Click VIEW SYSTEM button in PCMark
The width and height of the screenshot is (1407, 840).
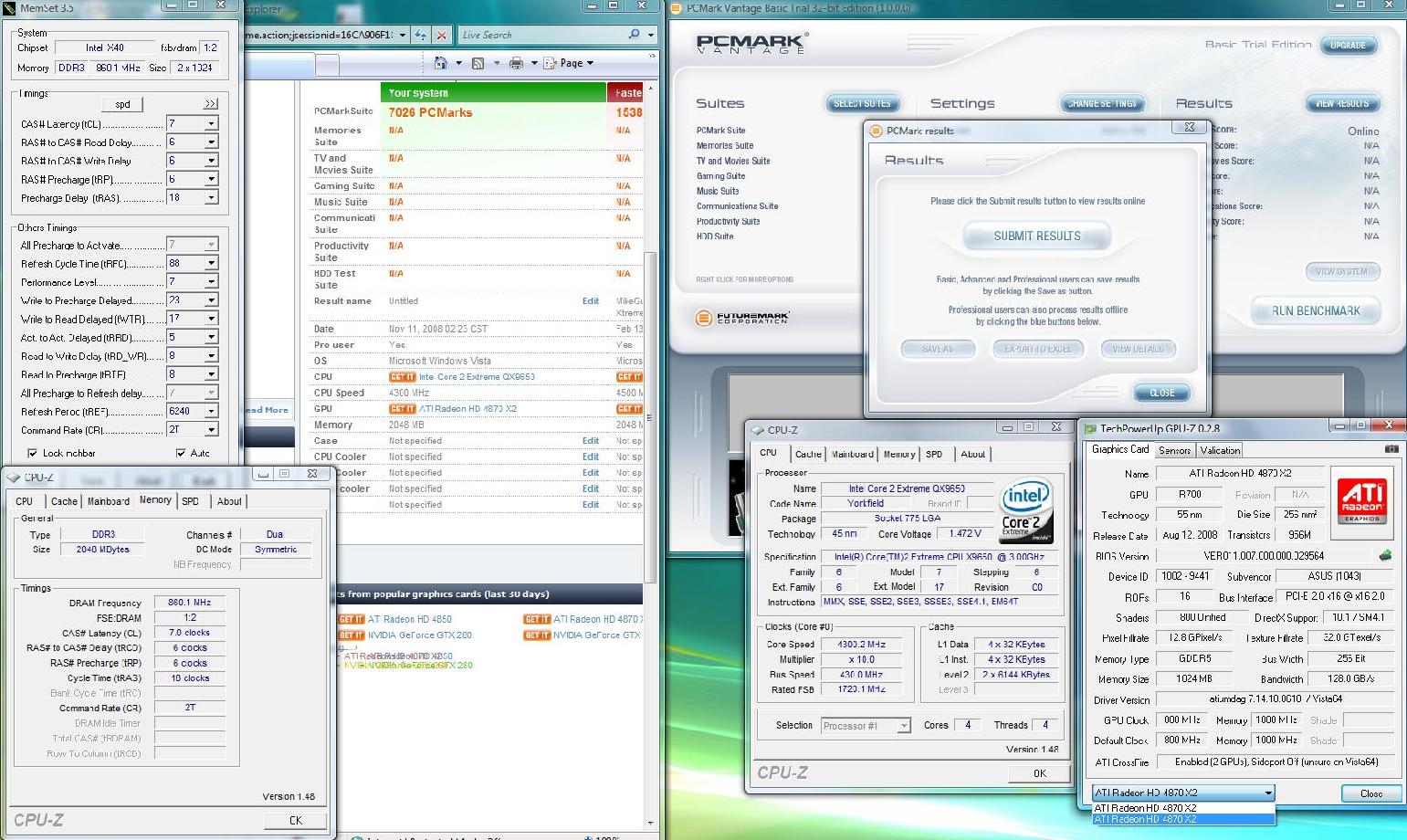point(1341,271)
